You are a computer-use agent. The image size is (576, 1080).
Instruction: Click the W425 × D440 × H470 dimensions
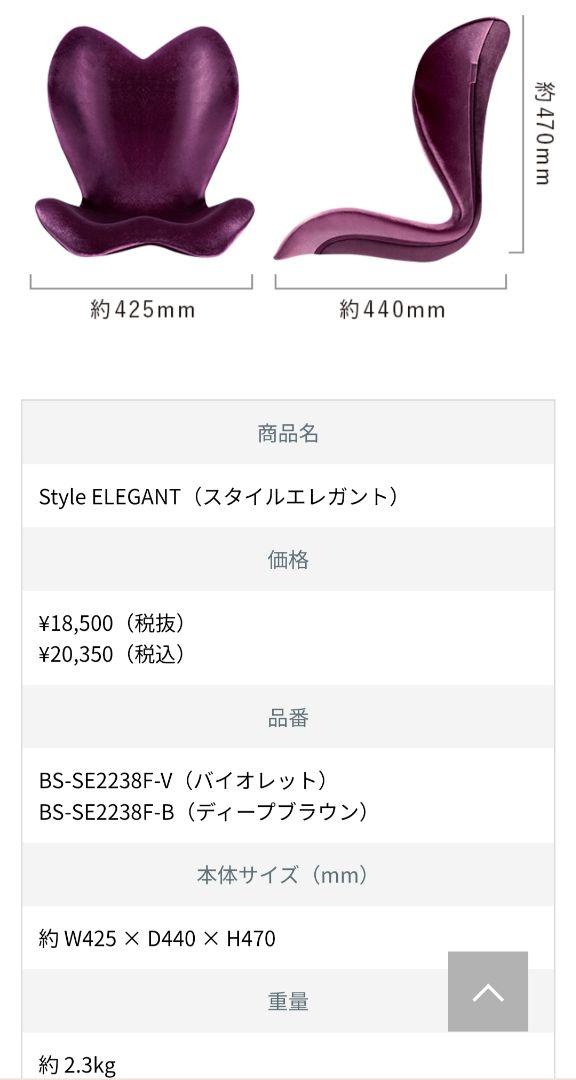158,938
